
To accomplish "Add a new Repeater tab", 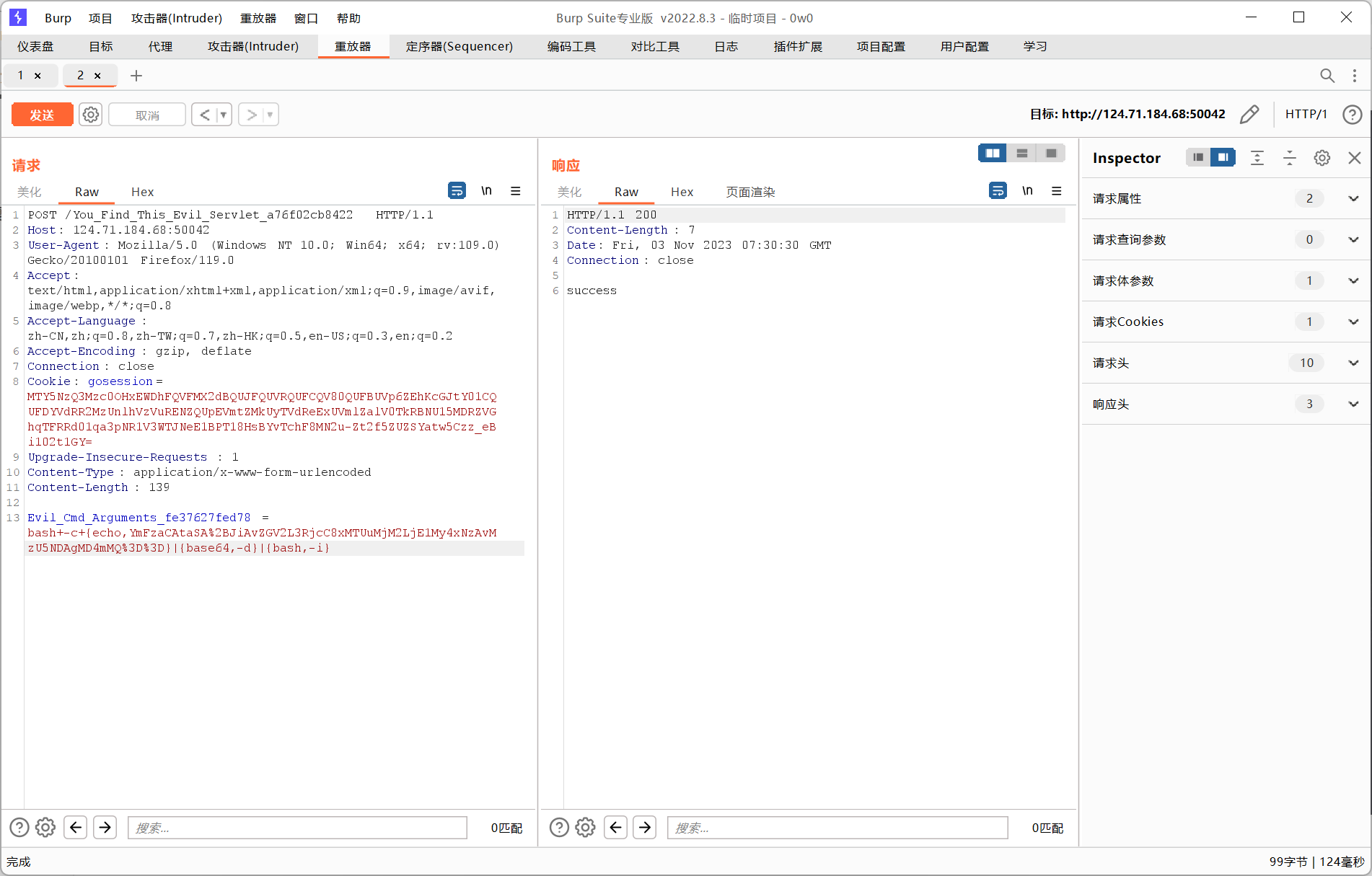I will [x=136, y=76].
